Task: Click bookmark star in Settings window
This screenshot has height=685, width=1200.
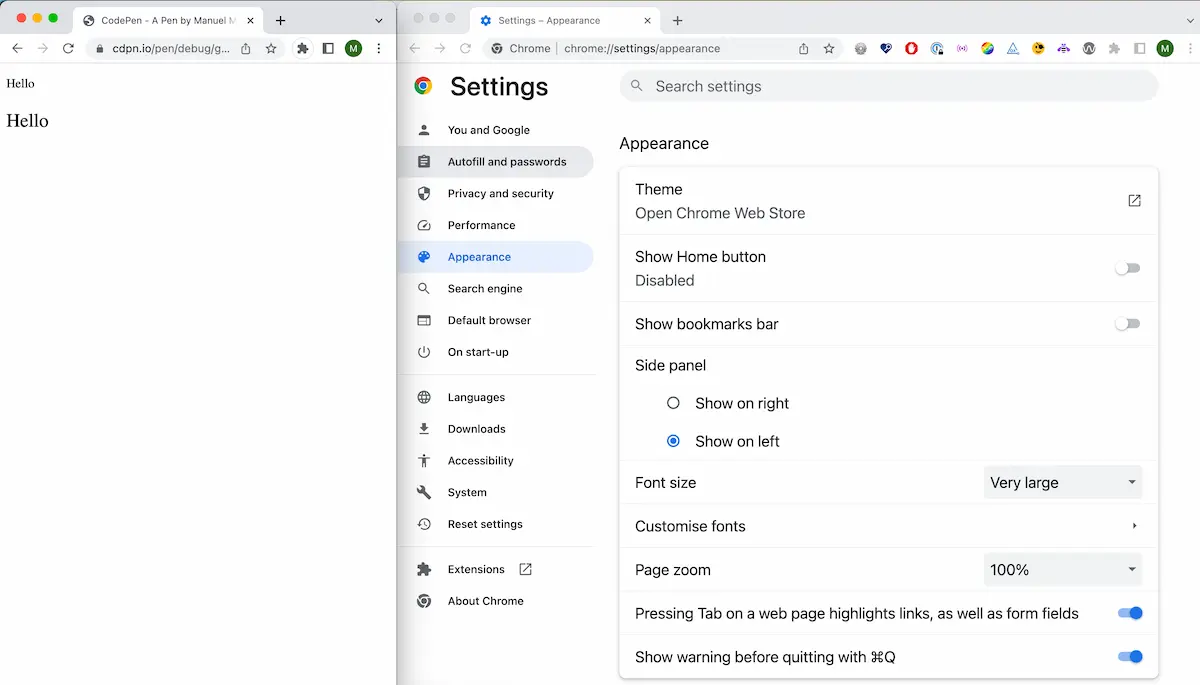Action: point(829,48)
